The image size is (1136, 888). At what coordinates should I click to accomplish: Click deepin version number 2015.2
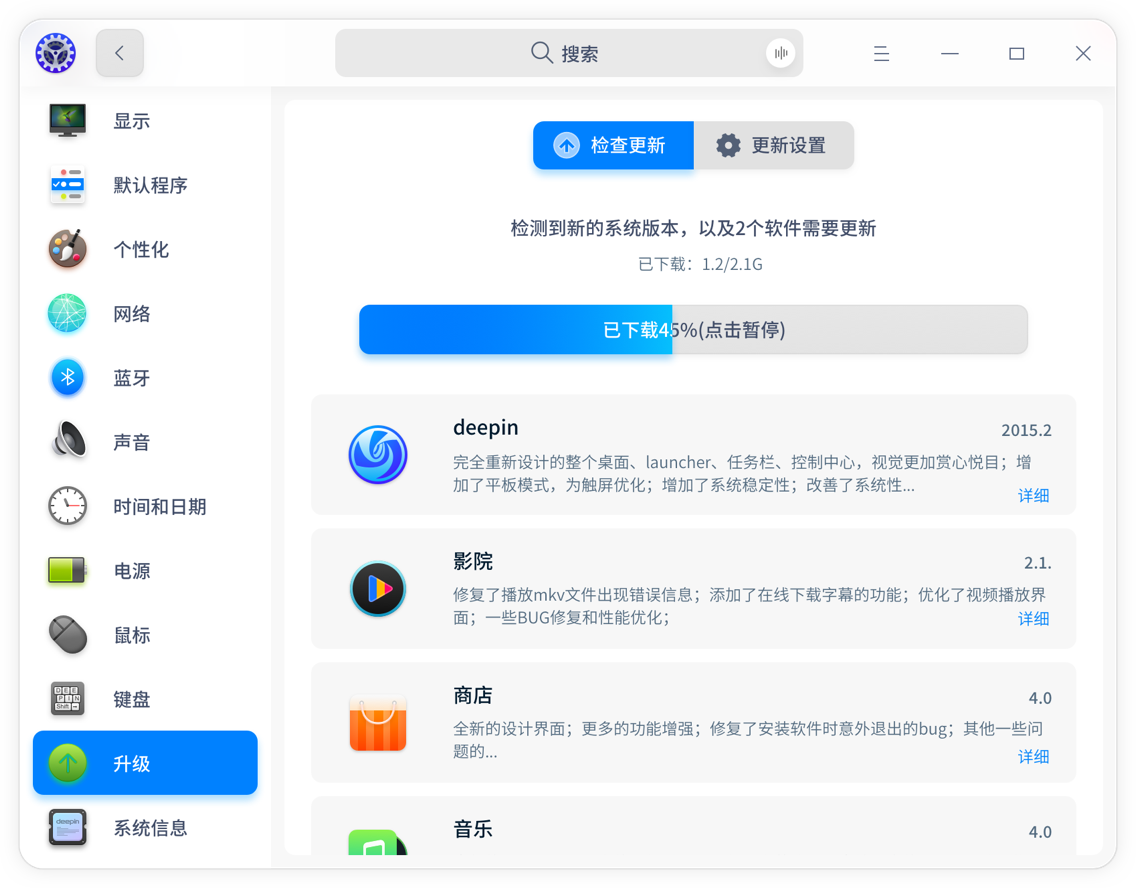pos(1026,430)
